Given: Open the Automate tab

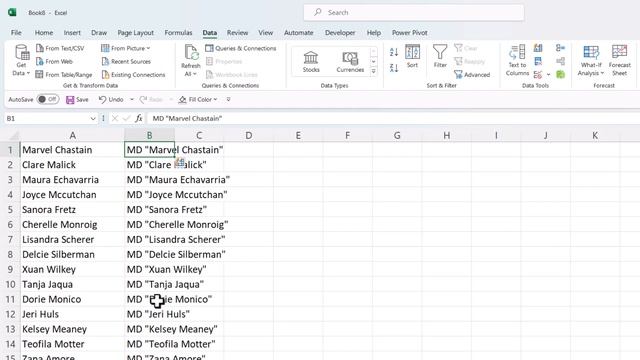Looking at the screenshot, I should point(298,33).
